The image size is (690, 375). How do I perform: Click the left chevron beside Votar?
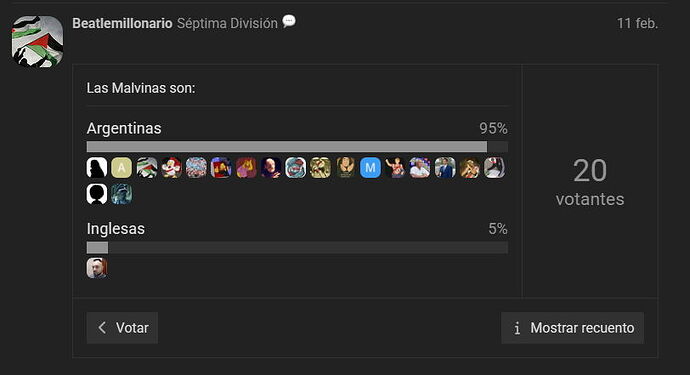[102, 327]
